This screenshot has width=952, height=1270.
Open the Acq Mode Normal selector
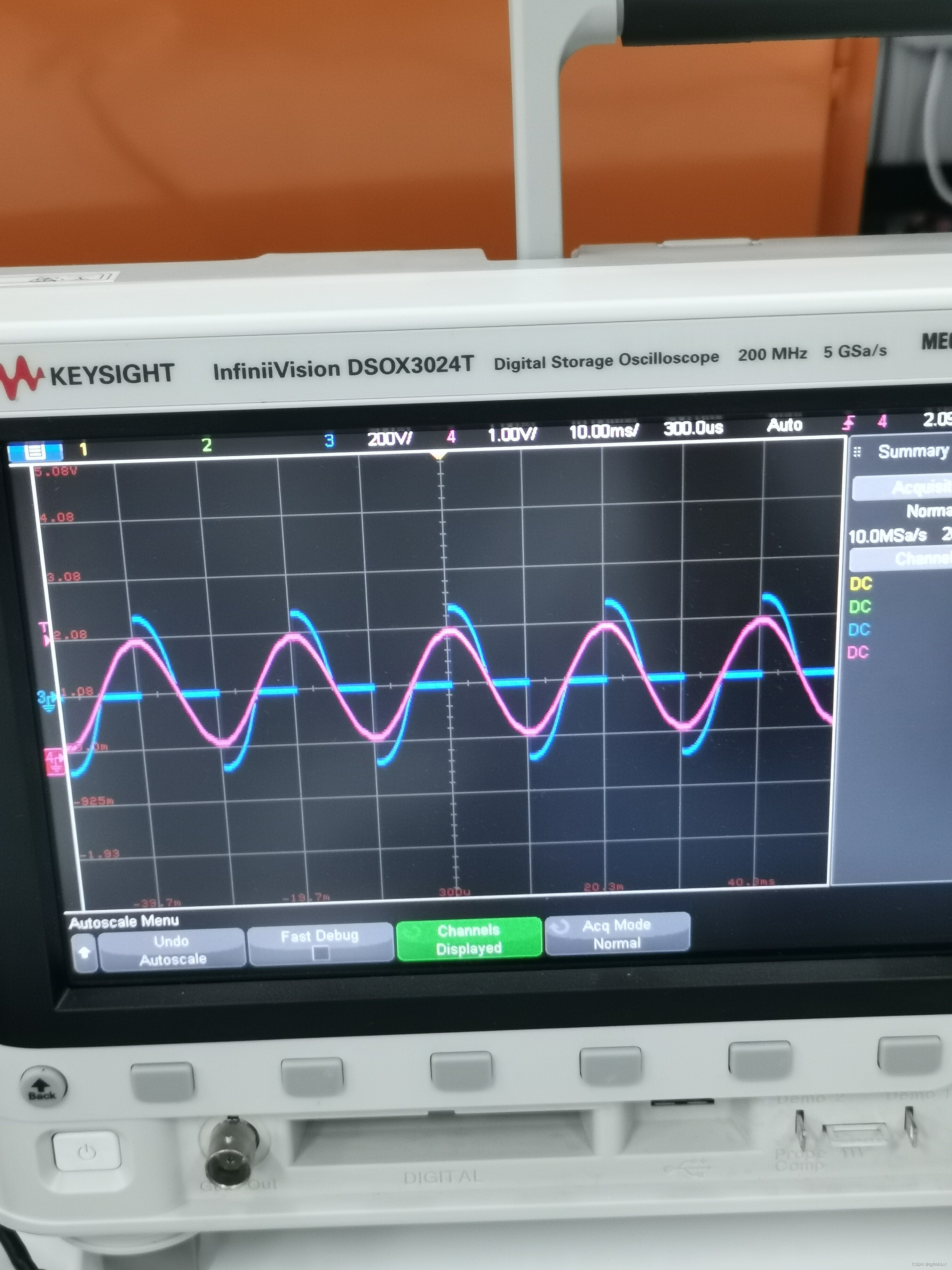(617, 934)
